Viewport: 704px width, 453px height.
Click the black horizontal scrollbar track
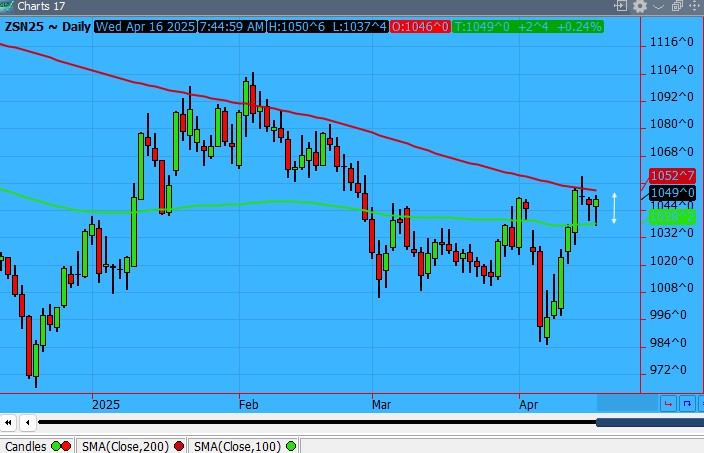point(317,422)
